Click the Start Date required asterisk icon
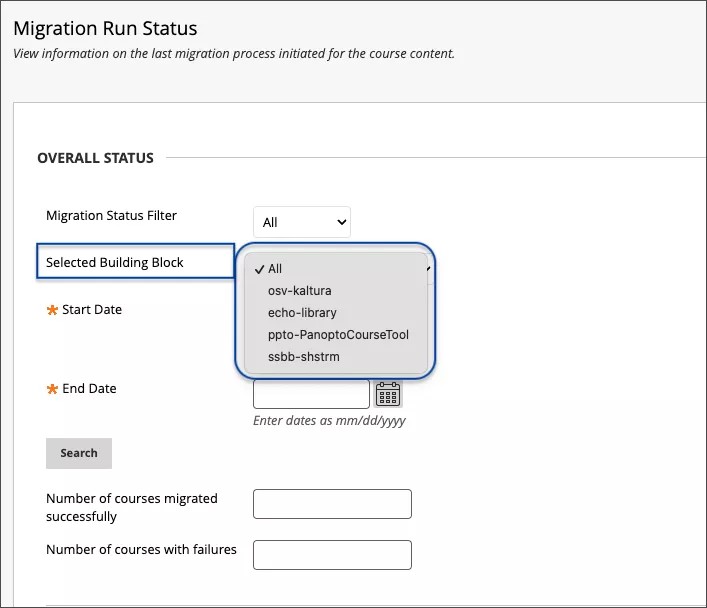 click(x=52, y=311)
